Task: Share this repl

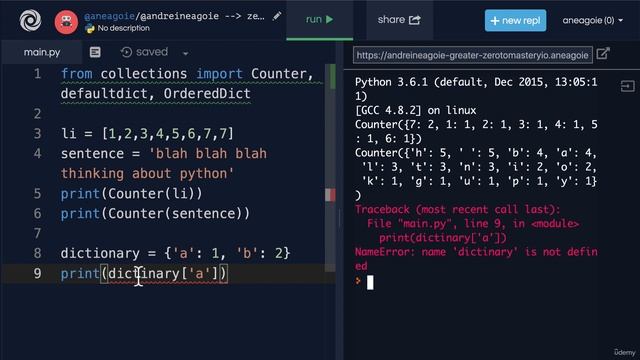Action: pos(399,20)
